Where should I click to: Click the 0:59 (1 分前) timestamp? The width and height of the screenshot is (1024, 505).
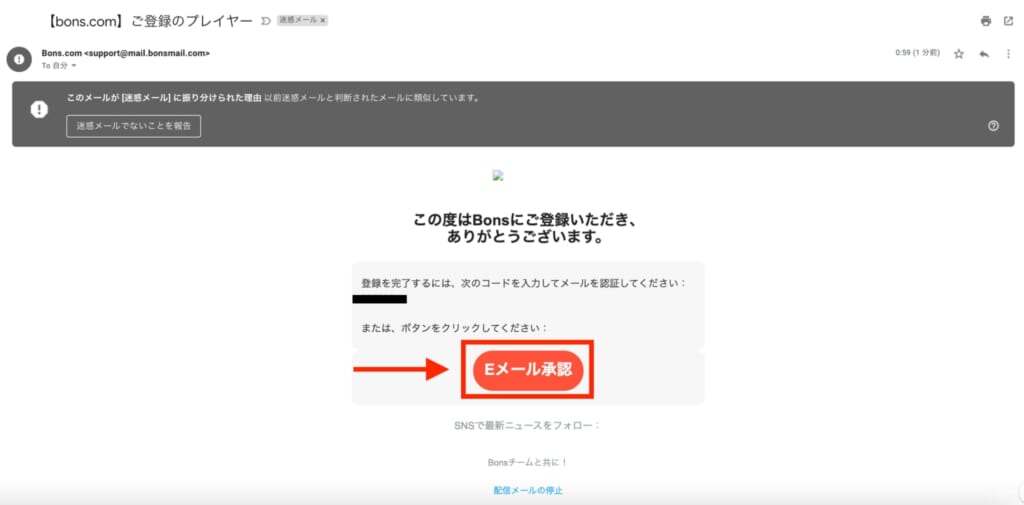coord(918,54)
